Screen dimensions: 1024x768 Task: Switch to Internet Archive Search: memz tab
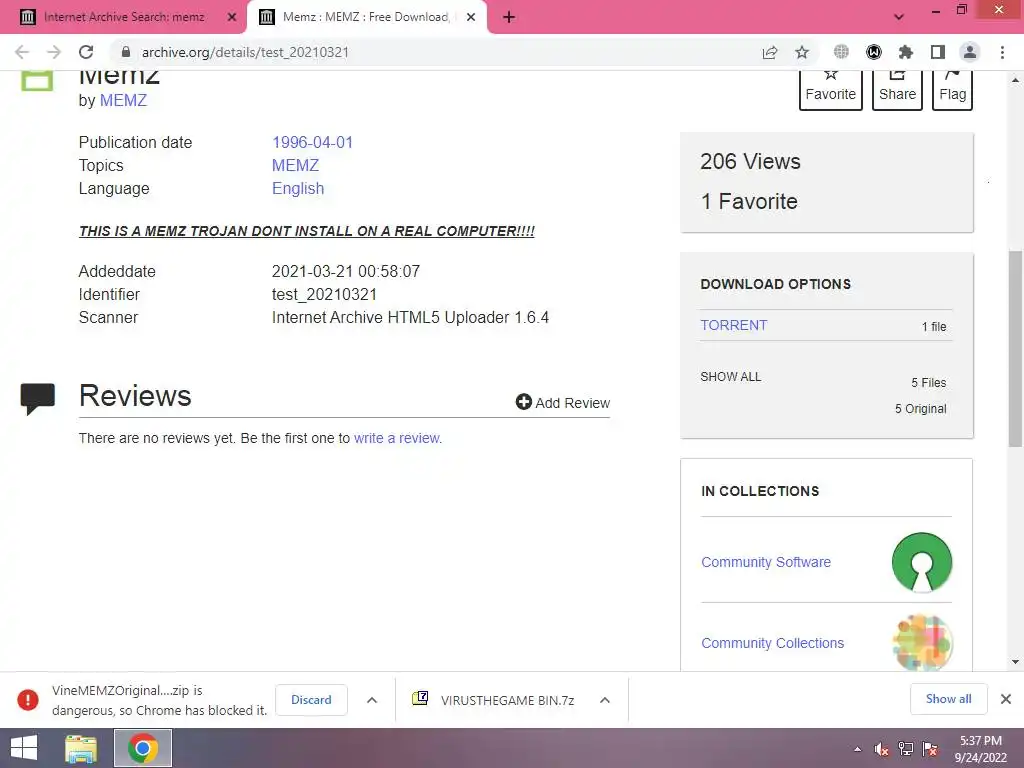[x=123, y=17]
